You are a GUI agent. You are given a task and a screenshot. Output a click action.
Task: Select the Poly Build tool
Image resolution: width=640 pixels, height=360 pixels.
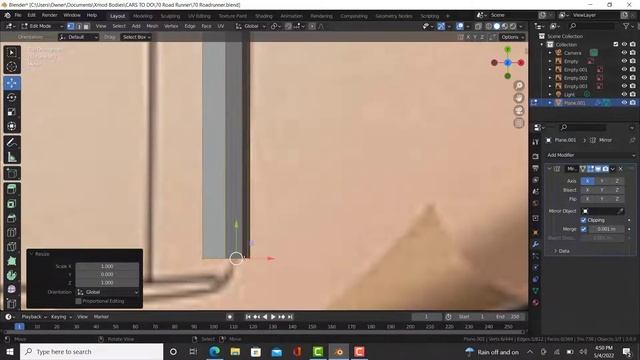12,261
